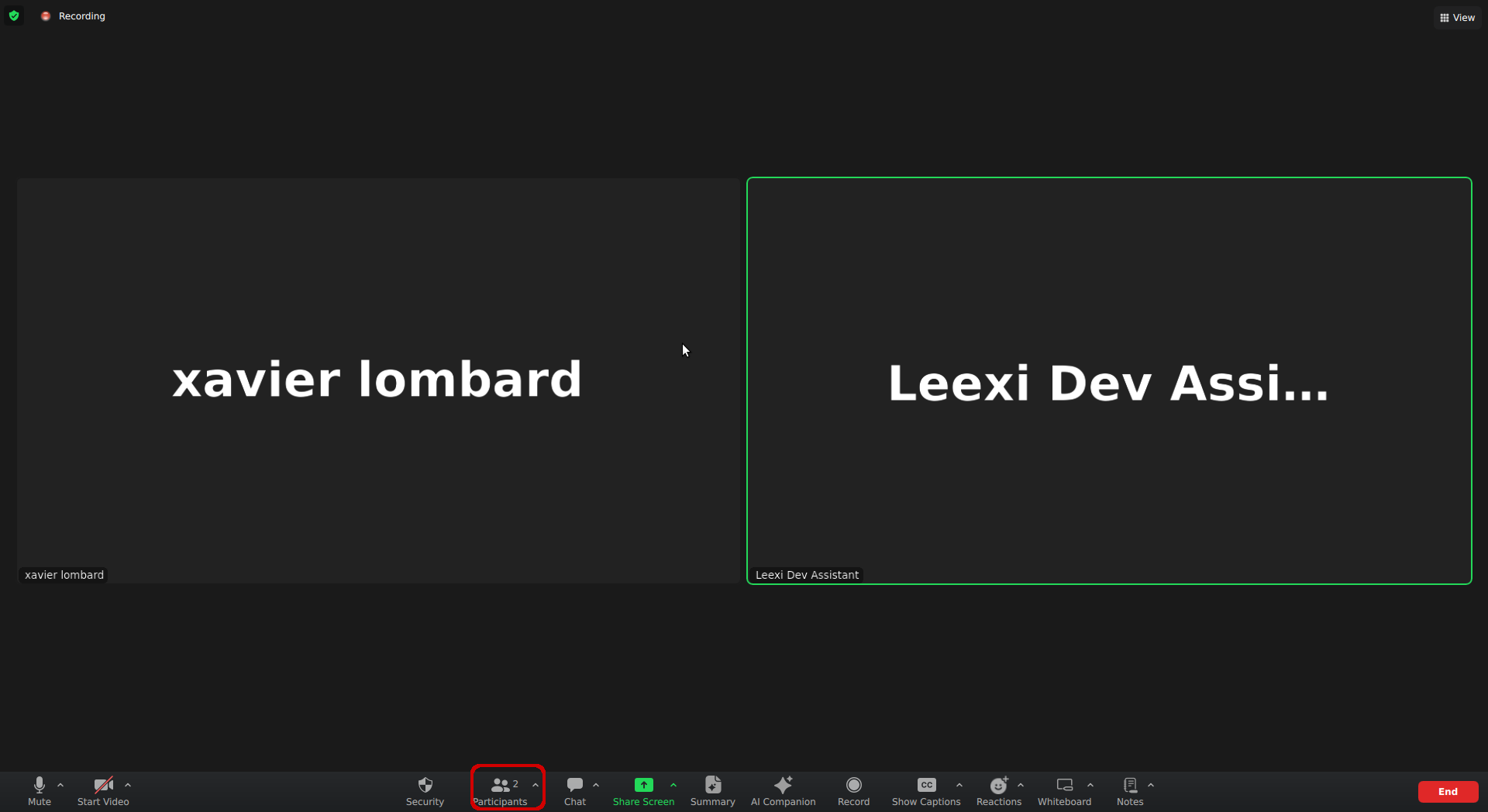
Task: Launch AI Companion
Action: 783,791
